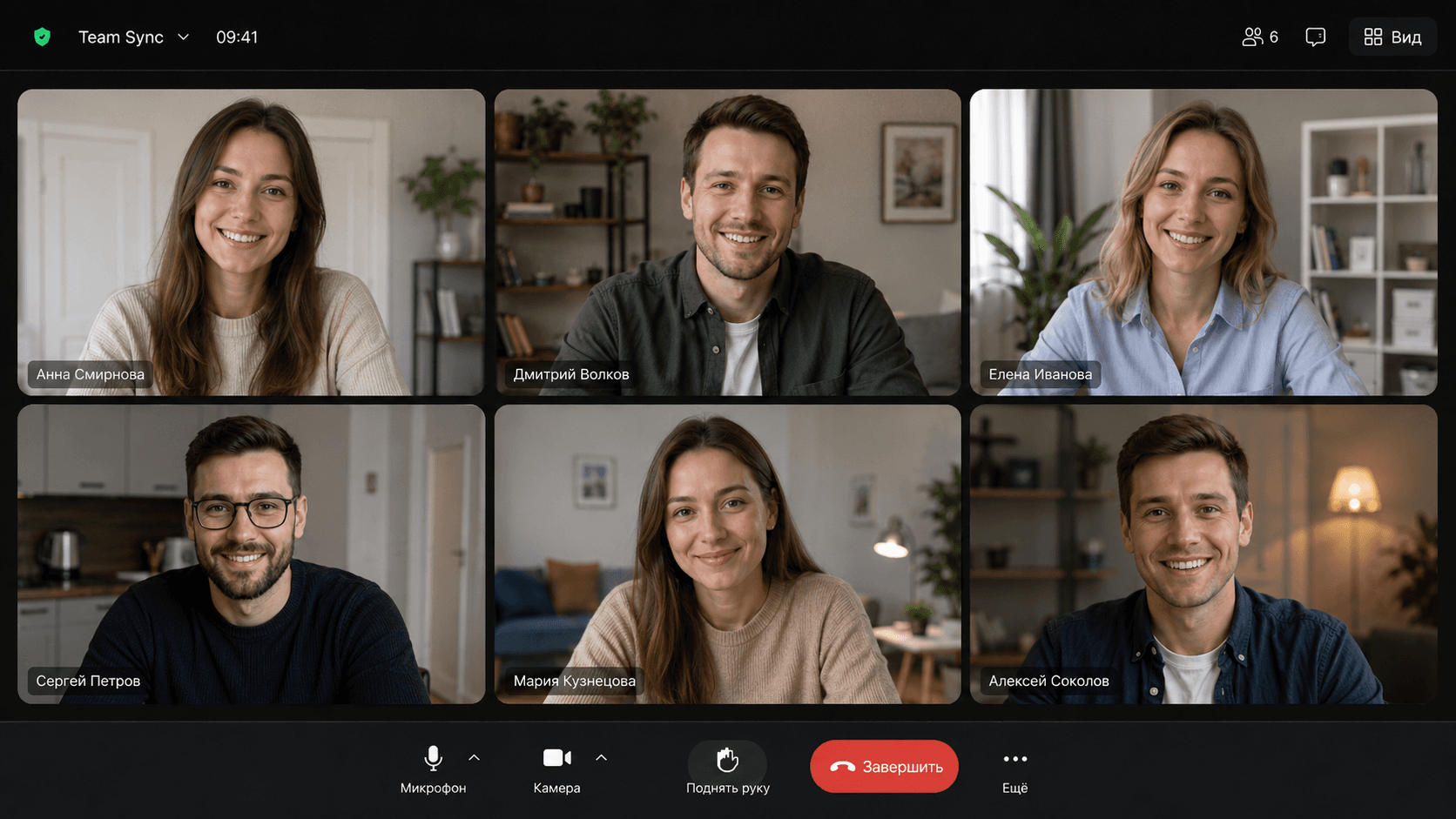The height and width of the screenshot is (819, 1456).
Task: Select Мария Кузнецова video tile
Action: click(x=727, y=554)
